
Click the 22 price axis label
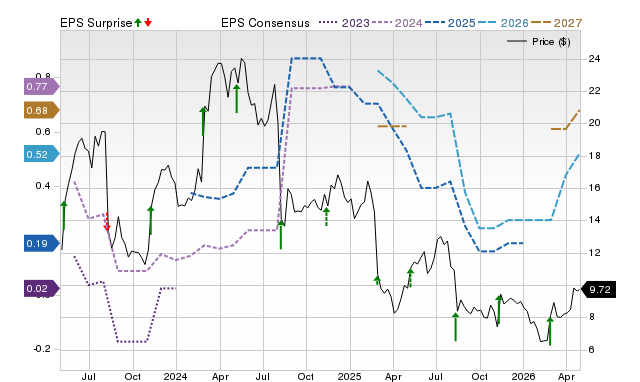tap(594, 91)
